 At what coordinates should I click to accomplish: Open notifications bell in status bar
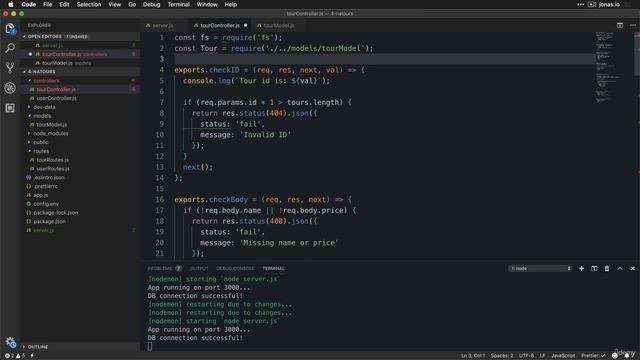(627, 356)
